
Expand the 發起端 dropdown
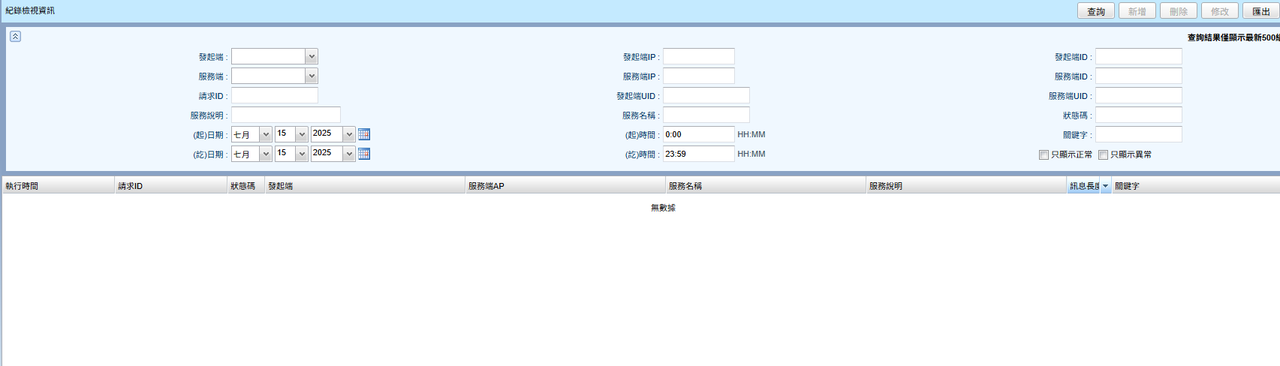312,57
